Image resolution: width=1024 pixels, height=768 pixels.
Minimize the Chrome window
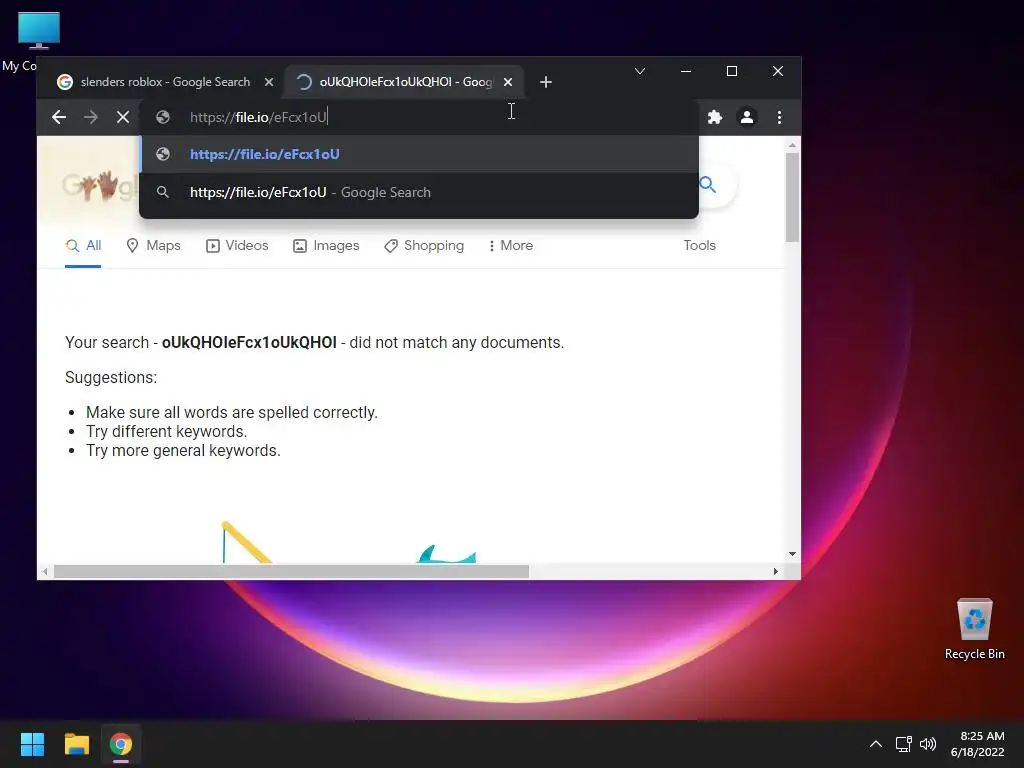[x=686, y=71]
